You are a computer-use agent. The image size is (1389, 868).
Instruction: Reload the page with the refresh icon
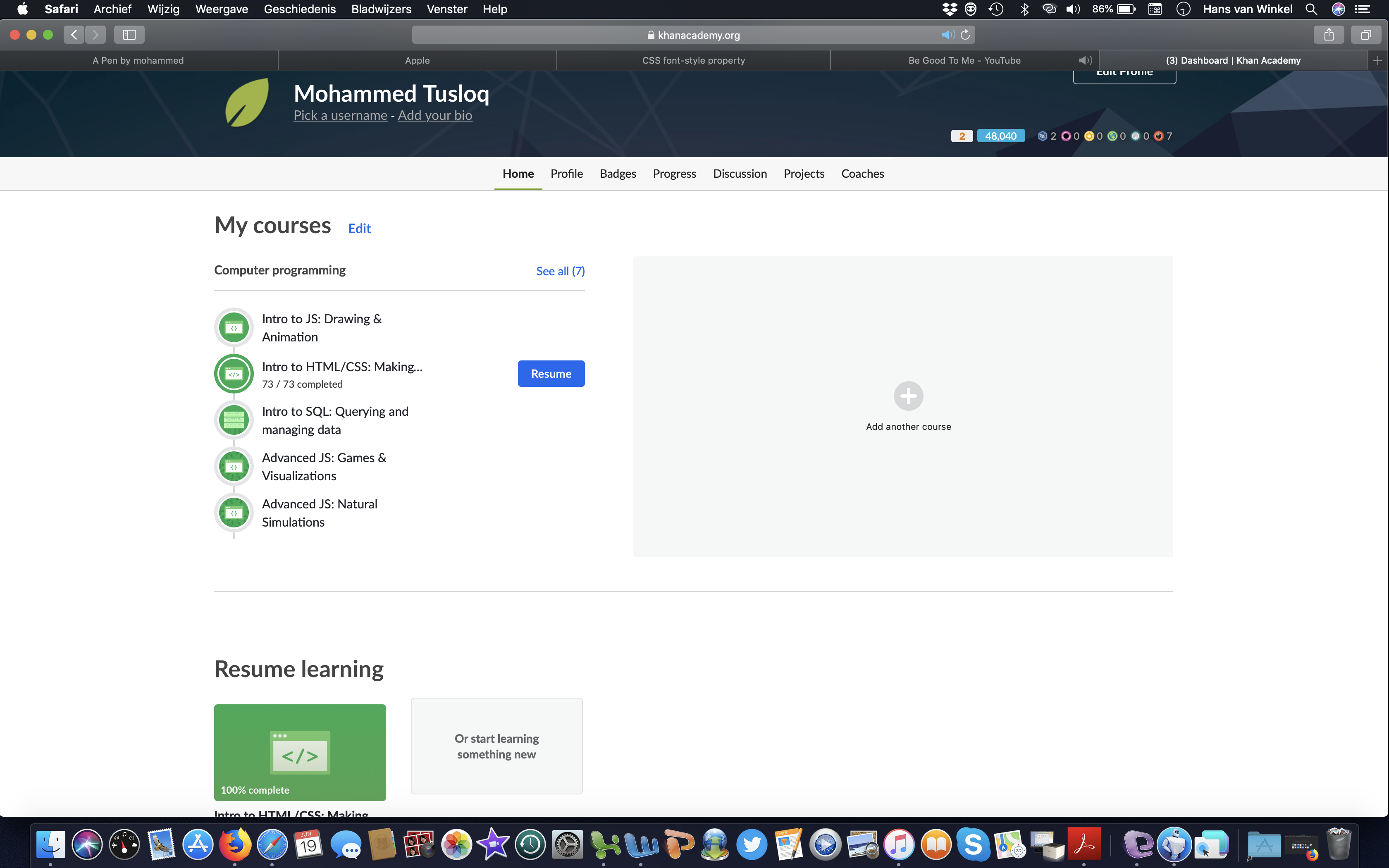coord(965,35)
